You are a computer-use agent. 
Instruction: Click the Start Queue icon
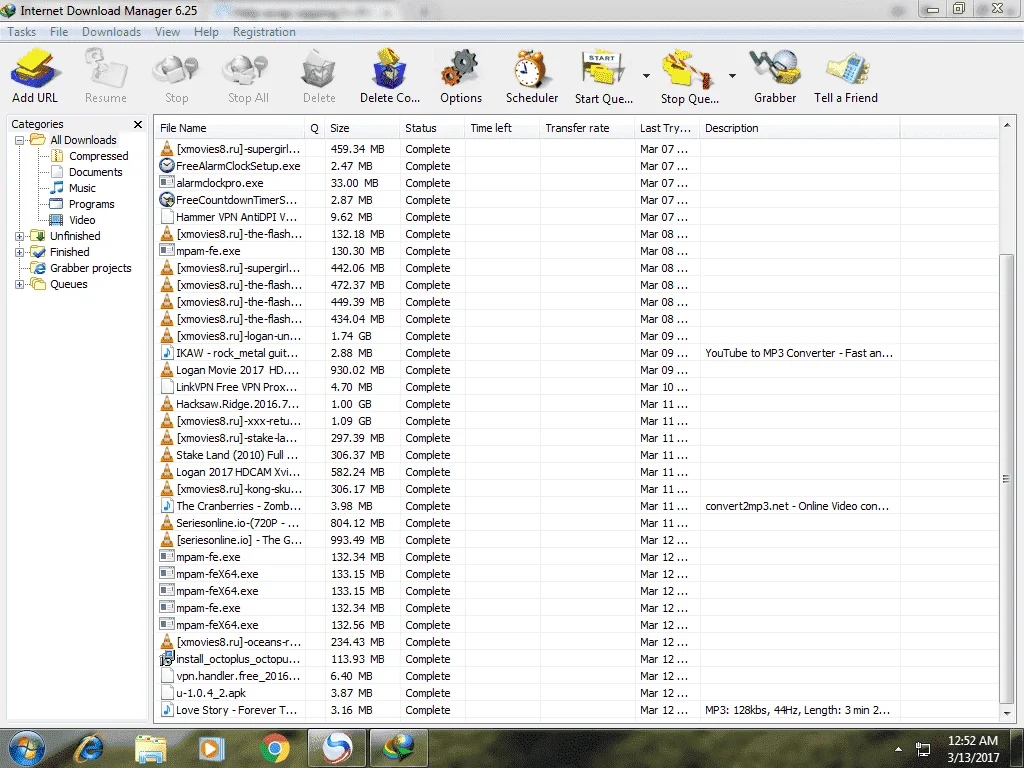(603, 69)
